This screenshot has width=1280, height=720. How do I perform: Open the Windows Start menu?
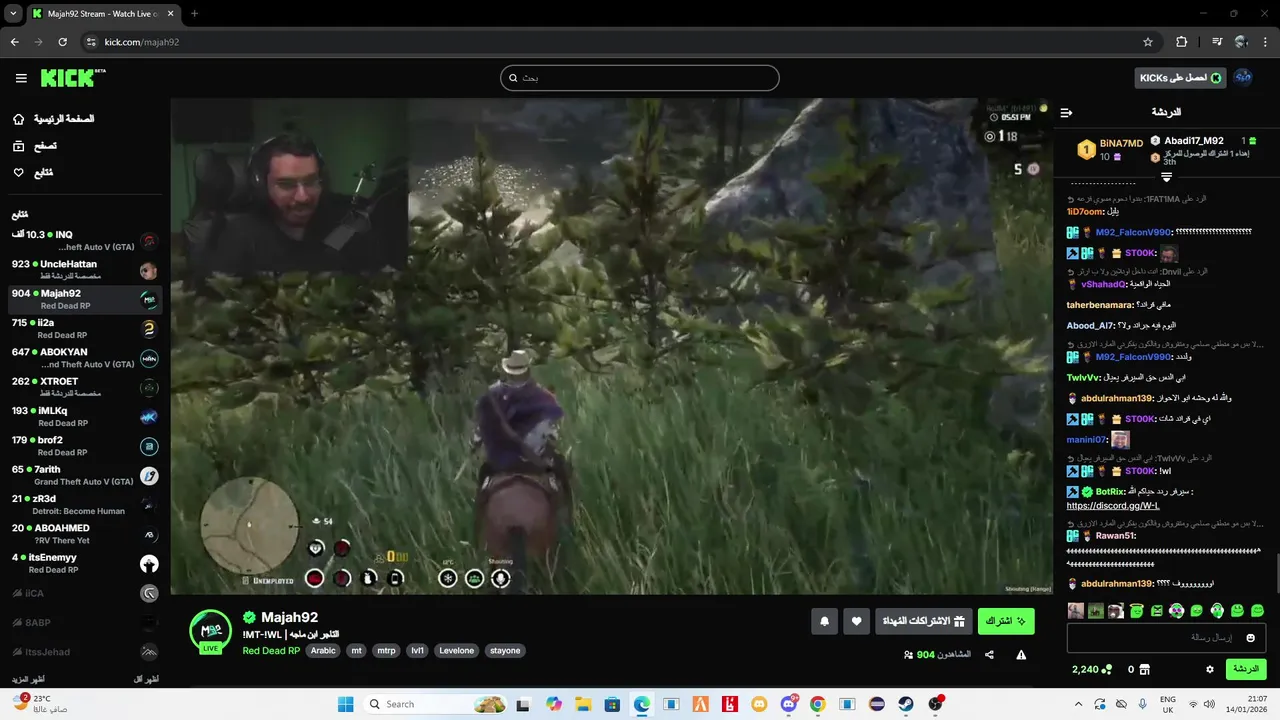(345, 704)
